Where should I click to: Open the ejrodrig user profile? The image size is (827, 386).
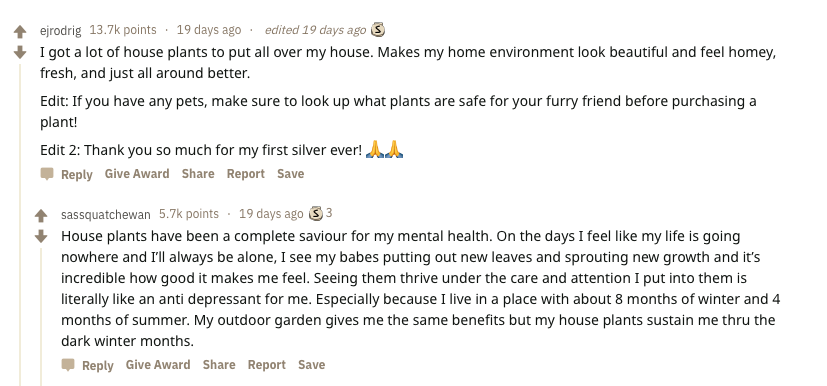tap(61, 31)
